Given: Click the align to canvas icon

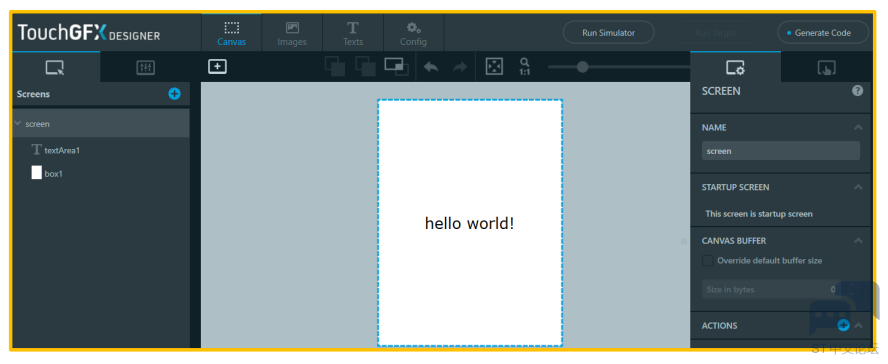Looking at the screenshot, I should coord(396,67).
